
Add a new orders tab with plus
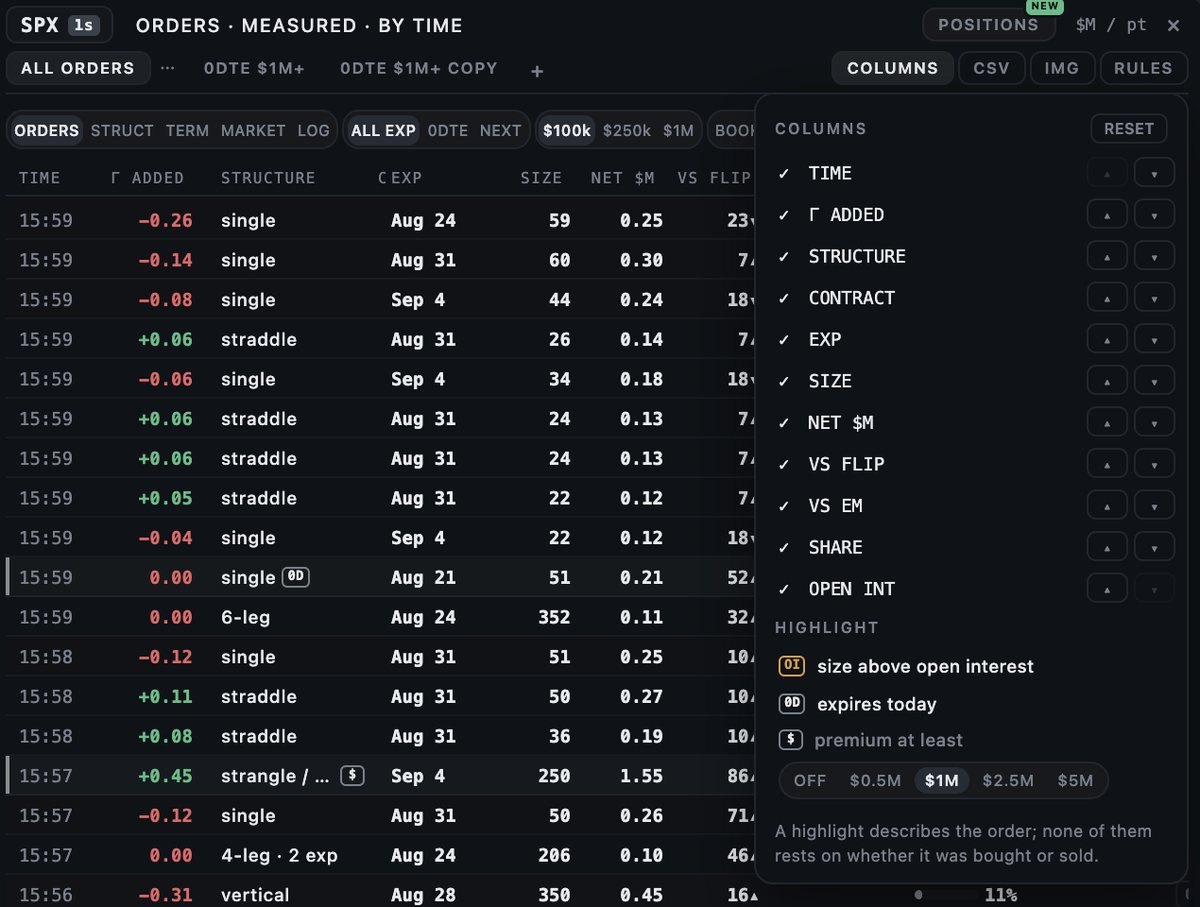click(x=537, y=70)
